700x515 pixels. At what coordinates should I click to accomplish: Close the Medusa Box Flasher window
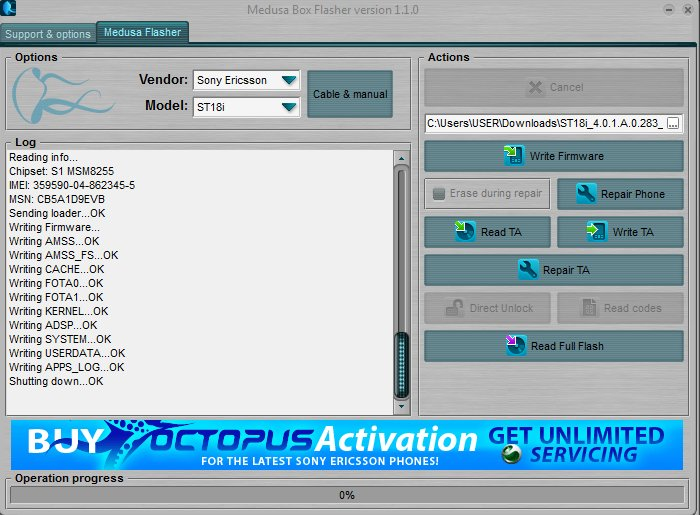pyautogui.click(x=688, y=9)
